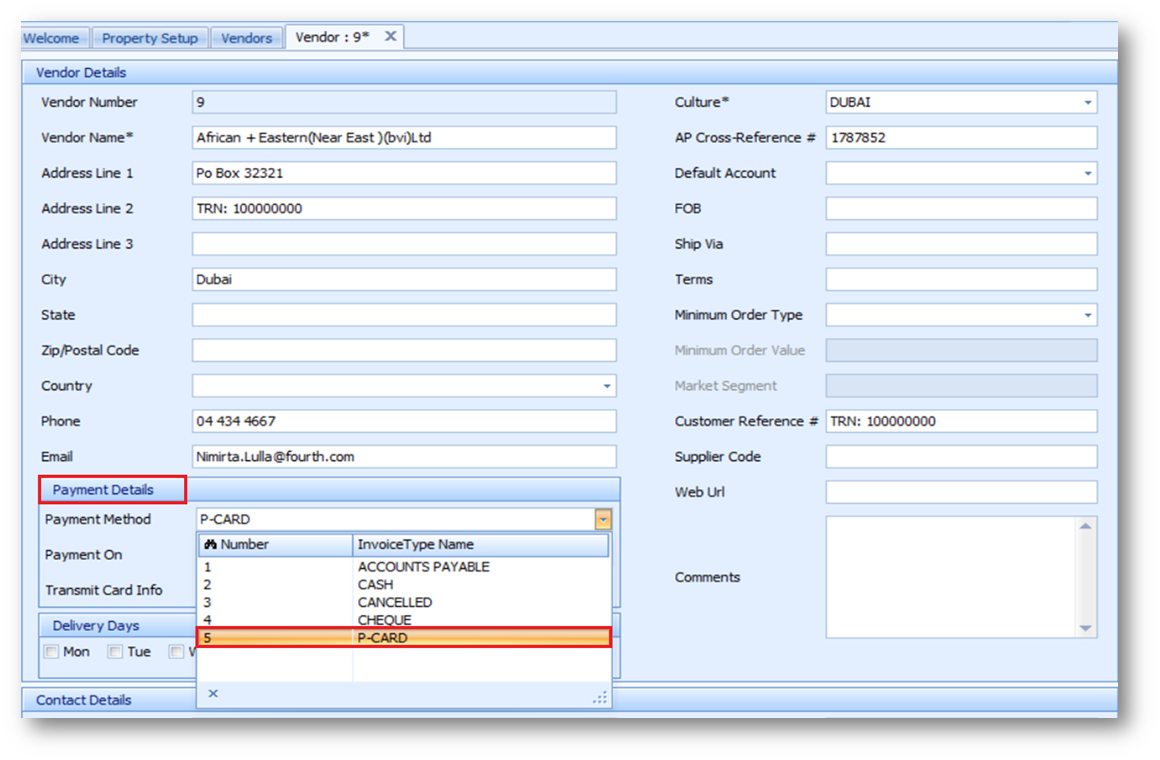1160x760 pixels.
Task: Switch to the Property Setup tab
Action: coord(150,38)
